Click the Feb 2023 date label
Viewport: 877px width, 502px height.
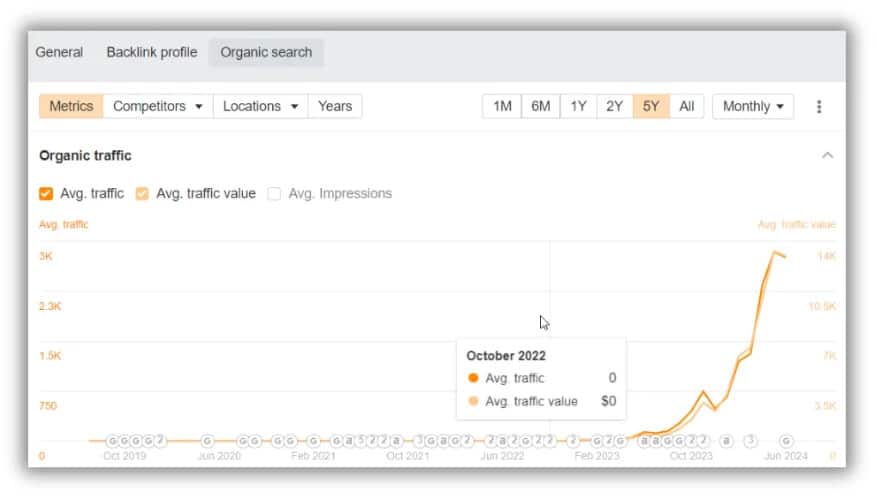597,456
